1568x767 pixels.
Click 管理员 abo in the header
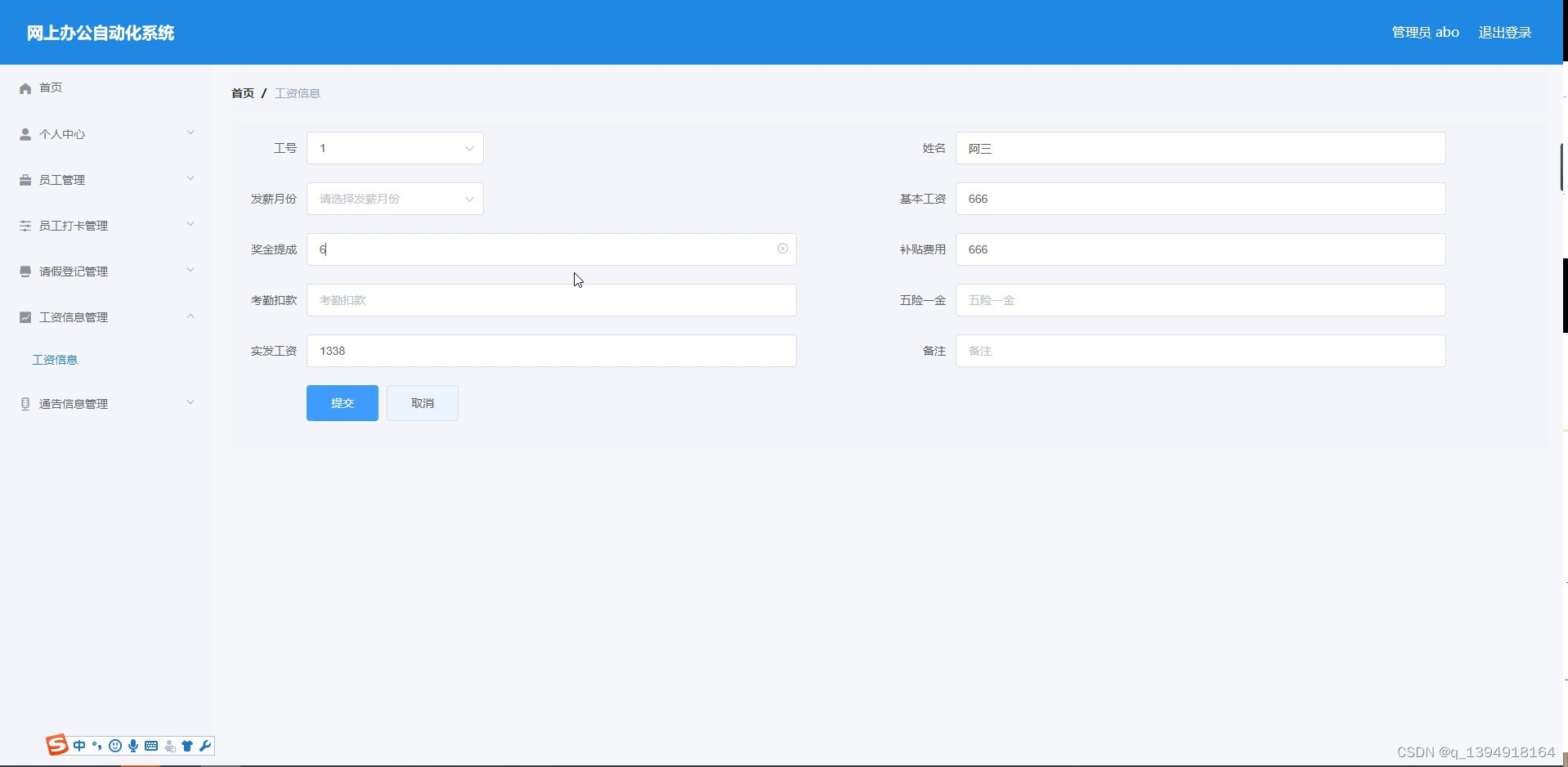click(x=1425, y=33)
